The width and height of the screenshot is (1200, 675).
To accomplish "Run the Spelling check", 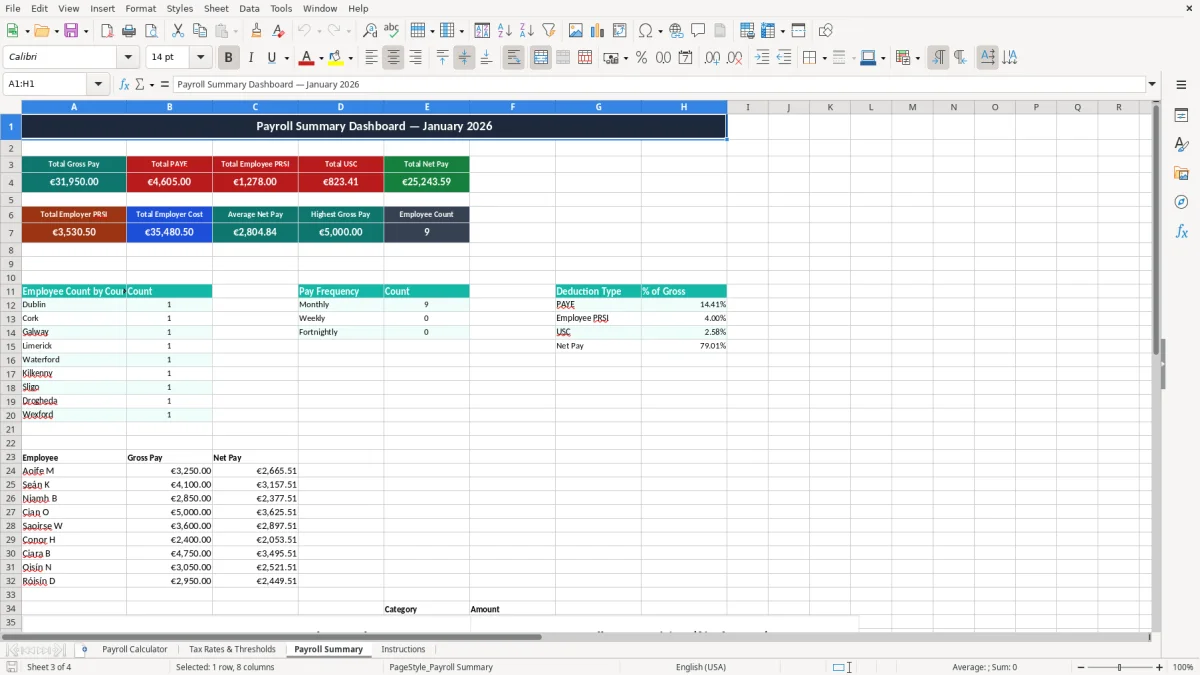I will [391, 31].
